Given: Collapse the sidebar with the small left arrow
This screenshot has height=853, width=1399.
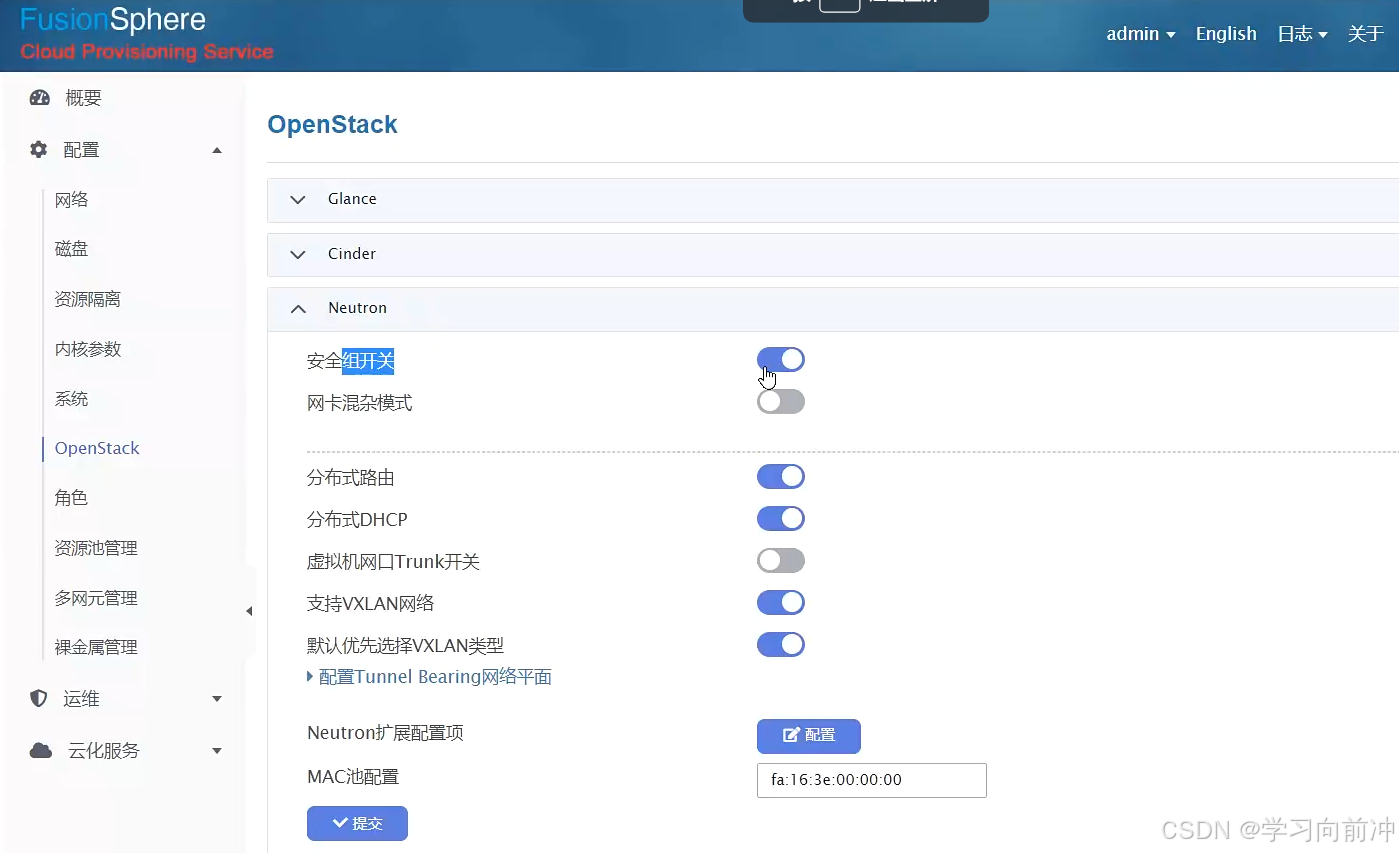Looking at the screenshot, I should 249,611.
